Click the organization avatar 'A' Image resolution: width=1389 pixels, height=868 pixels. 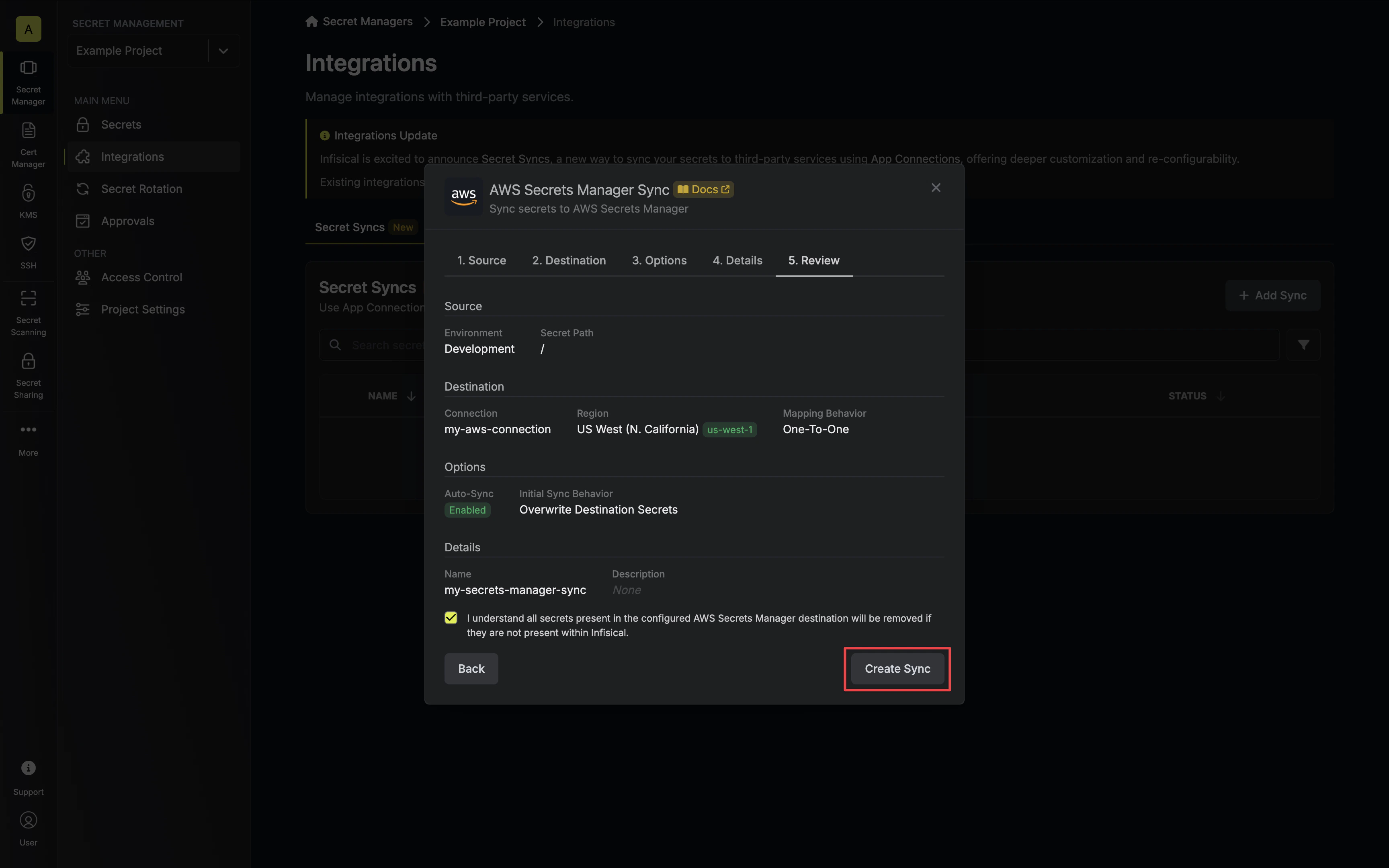click(28, 29)
